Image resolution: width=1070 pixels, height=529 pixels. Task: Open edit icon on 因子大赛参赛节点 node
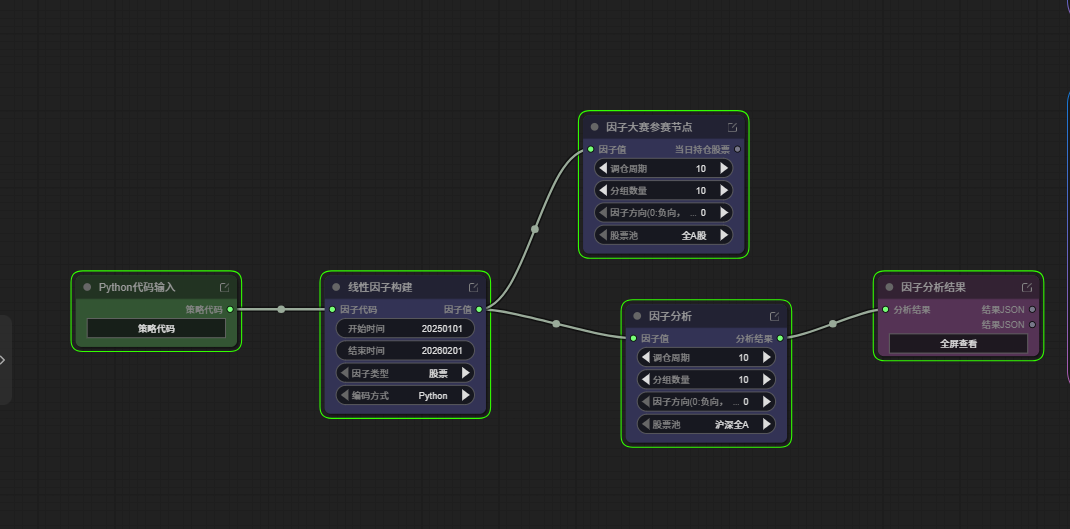point(733,127)
